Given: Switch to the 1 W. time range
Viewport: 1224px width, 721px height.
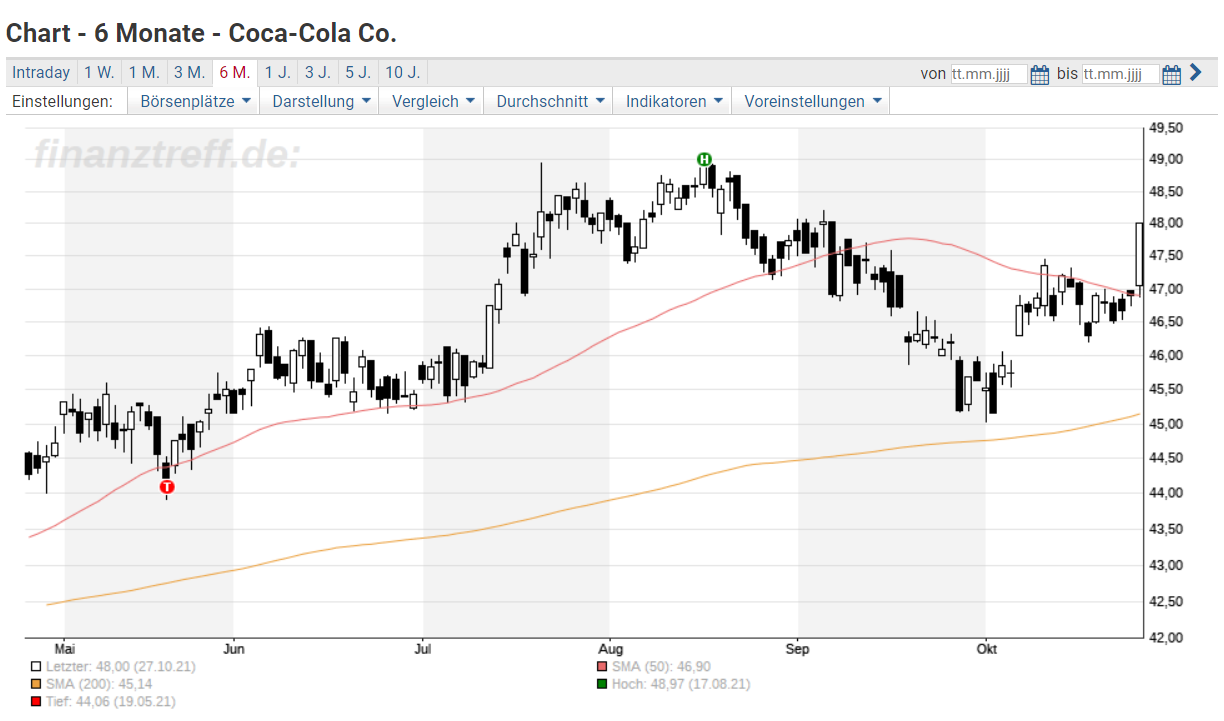Looking at the screenshot, I should [x=99, y=72].
